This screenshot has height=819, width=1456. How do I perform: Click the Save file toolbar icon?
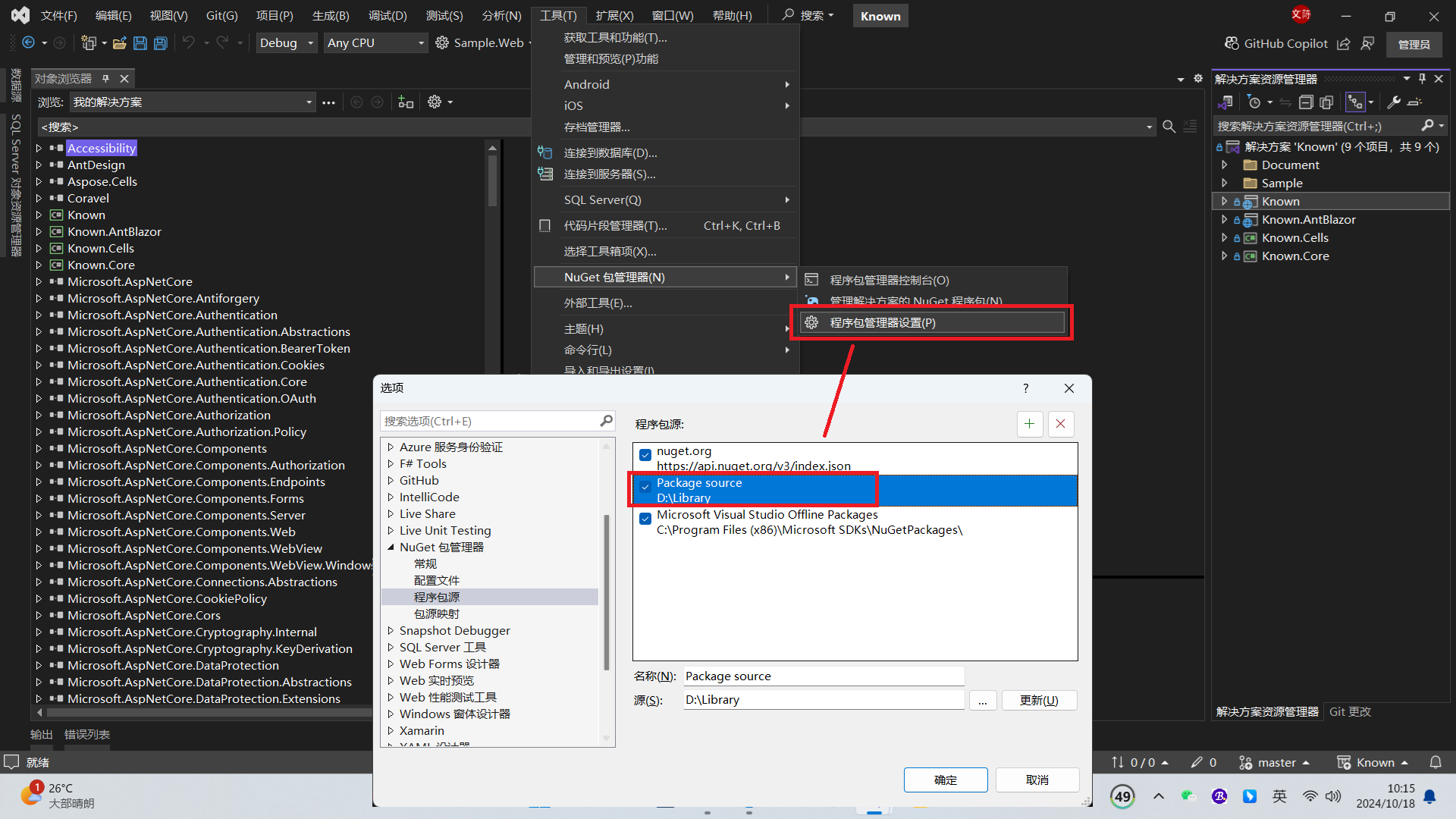140,43
